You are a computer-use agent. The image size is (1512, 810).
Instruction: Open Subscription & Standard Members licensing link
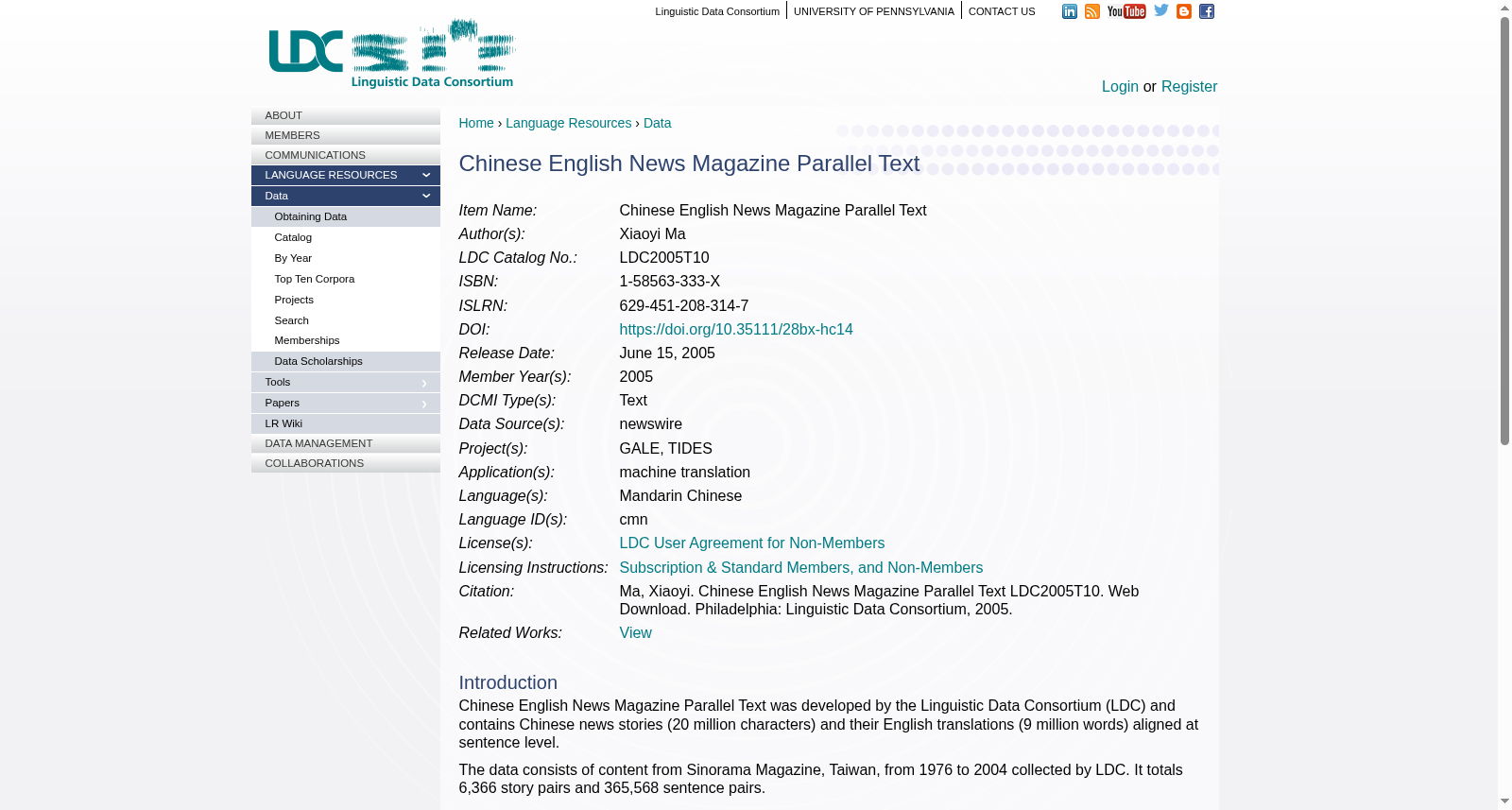(x=800, y=567)
